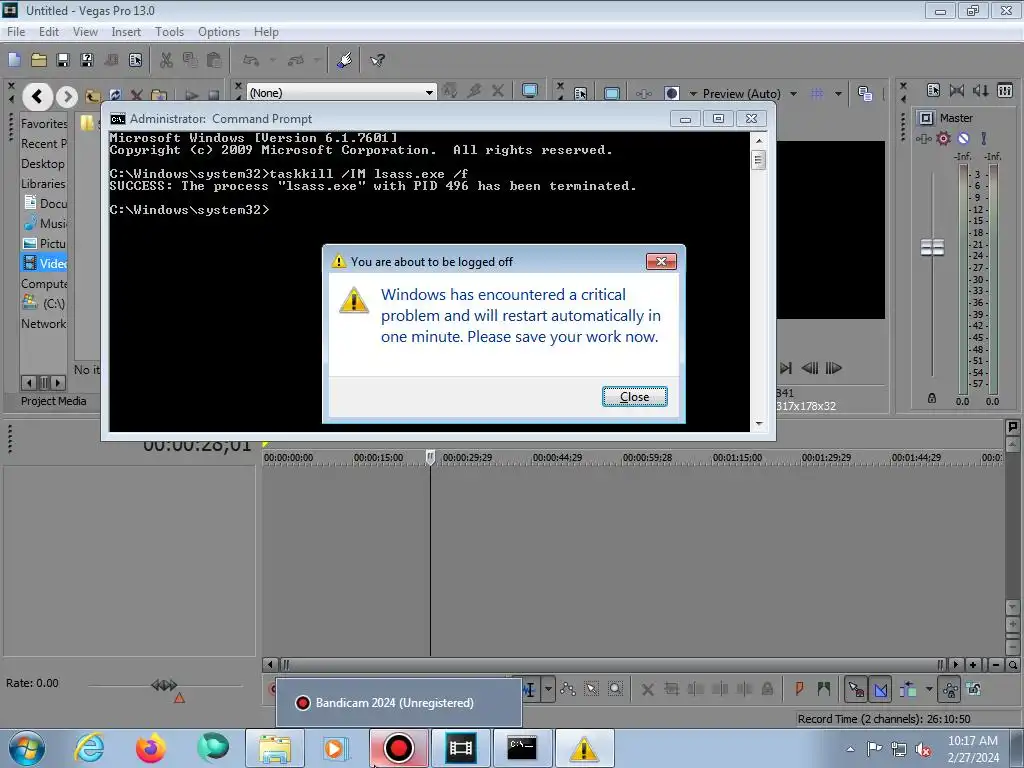Open the Auto Ripple dropdown arrow

click(929, 689)
